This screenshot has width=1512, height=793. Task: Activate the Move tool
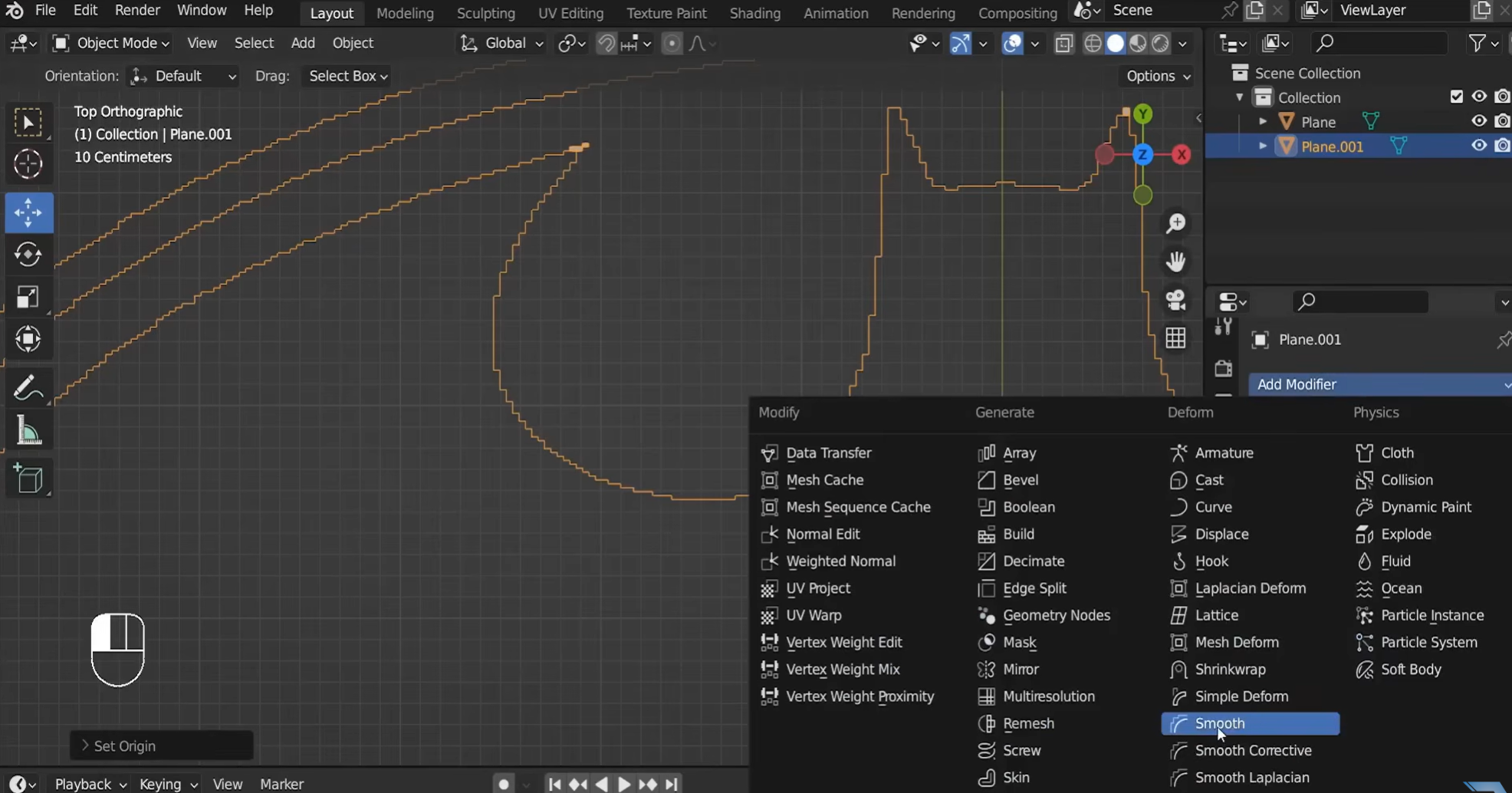[x=28, y=212]
